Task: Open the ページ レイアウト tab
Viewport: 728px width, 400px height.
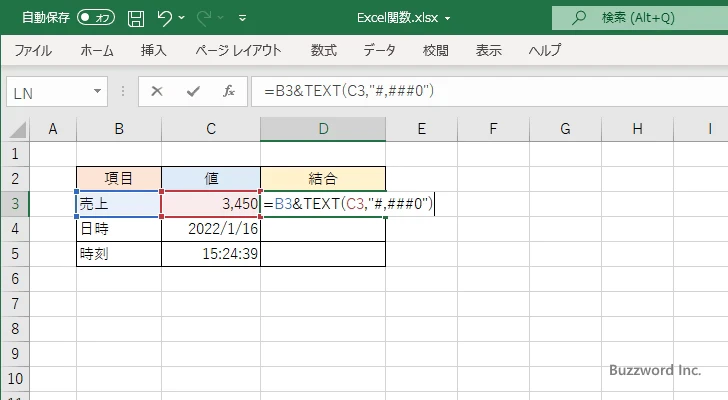Action: (x=238, y=50)
